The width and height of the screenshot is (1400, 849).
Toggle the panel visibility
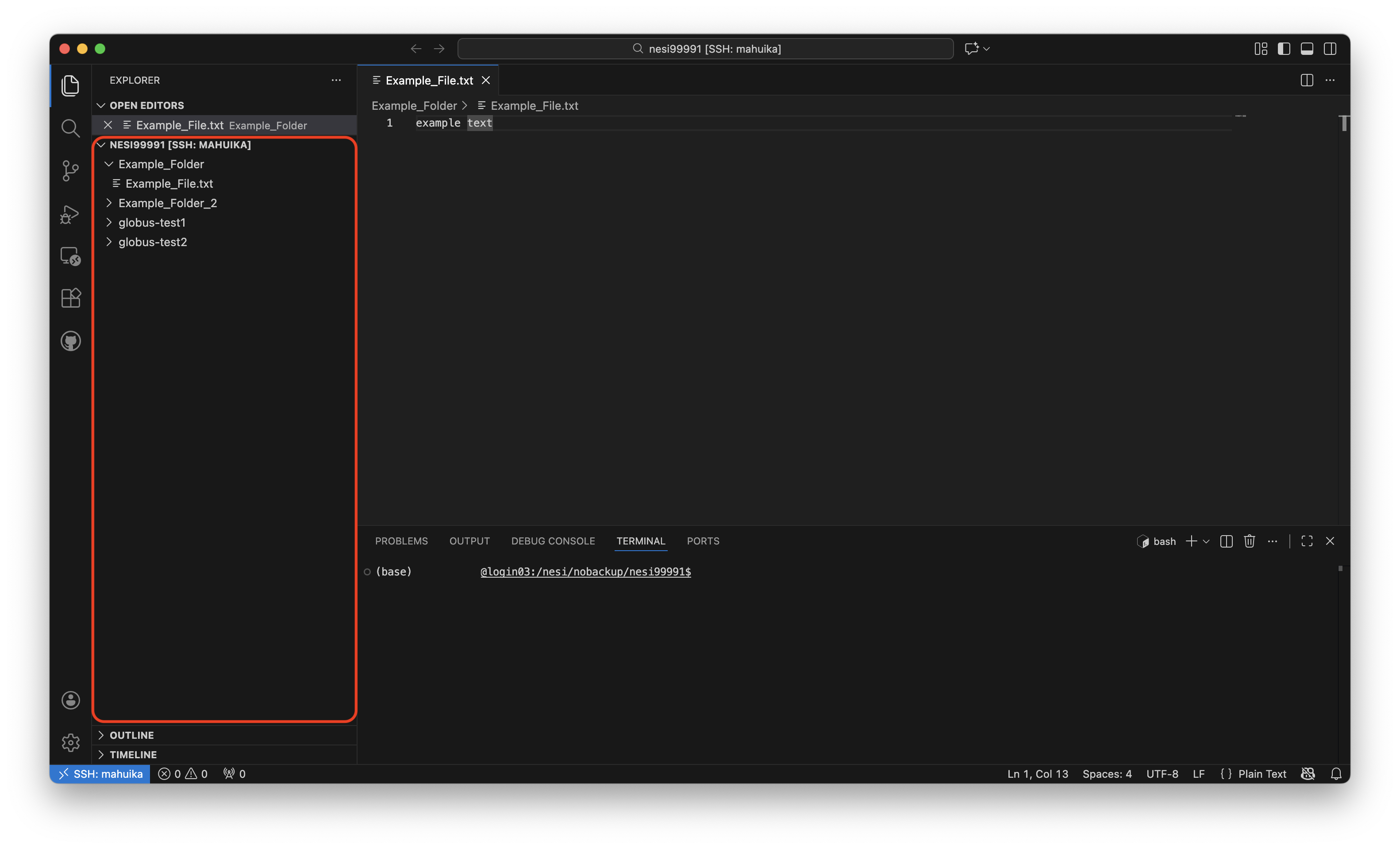tap(1307, 49)
